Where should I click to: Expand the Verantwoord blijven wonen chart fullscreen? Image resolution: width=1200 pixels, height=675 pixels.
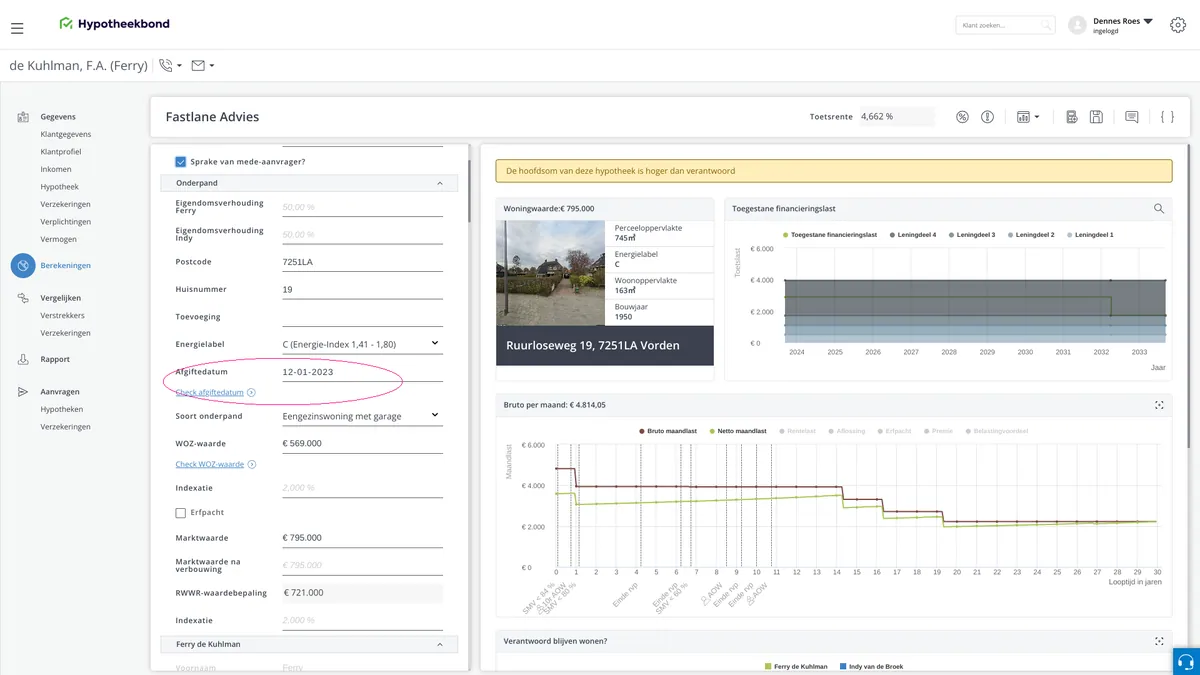coord(1159,641)
